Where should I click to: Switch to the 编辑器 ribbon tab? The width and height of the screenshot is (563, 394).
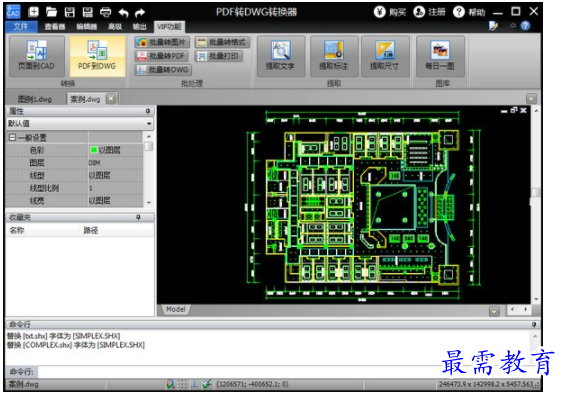[x=87, y=27]
